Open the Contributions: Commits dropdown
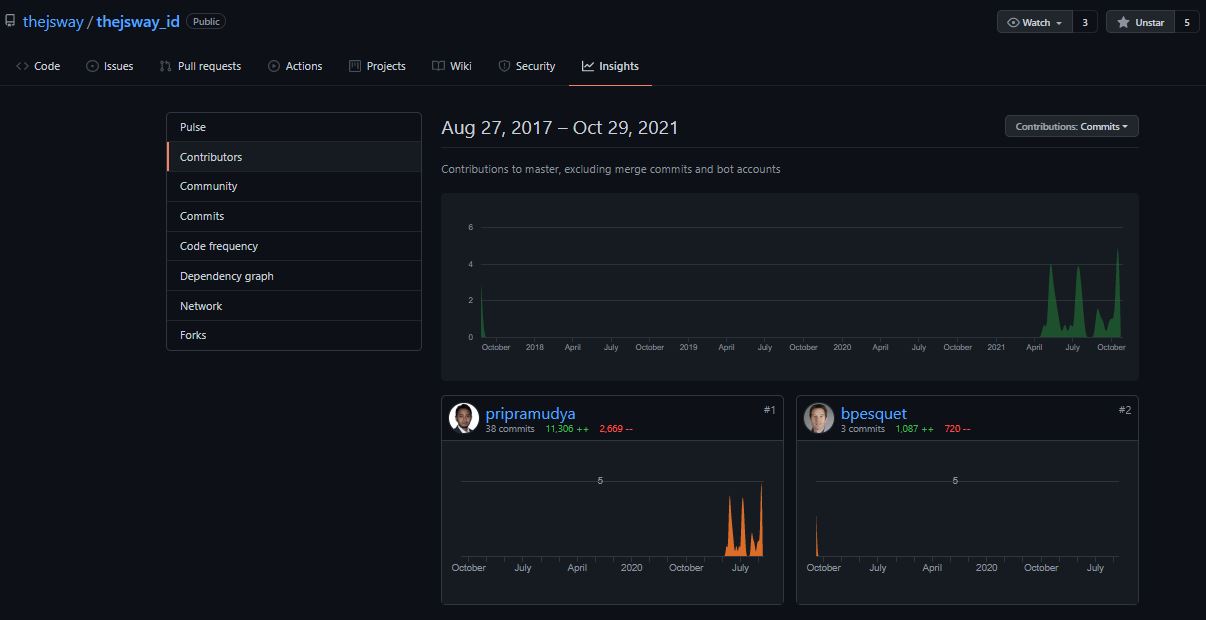 point(1071,126)
